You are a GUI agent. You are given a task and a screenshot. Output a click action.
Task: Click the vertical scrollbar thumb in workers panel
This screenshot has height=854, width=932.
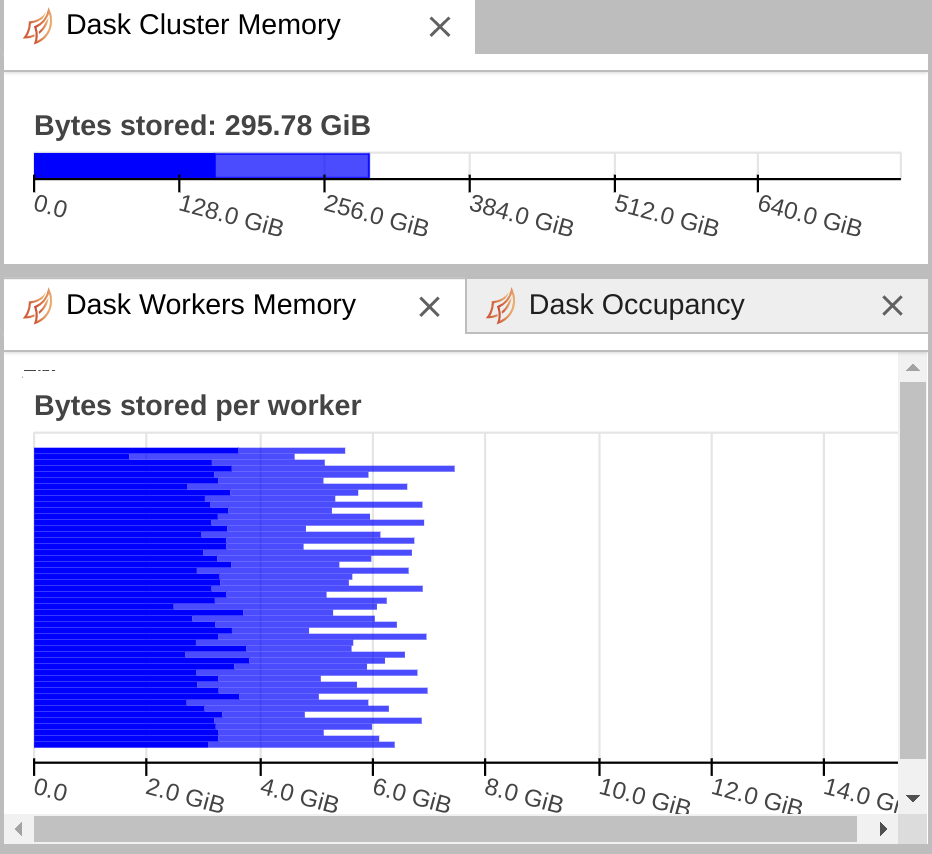[913, 571]
